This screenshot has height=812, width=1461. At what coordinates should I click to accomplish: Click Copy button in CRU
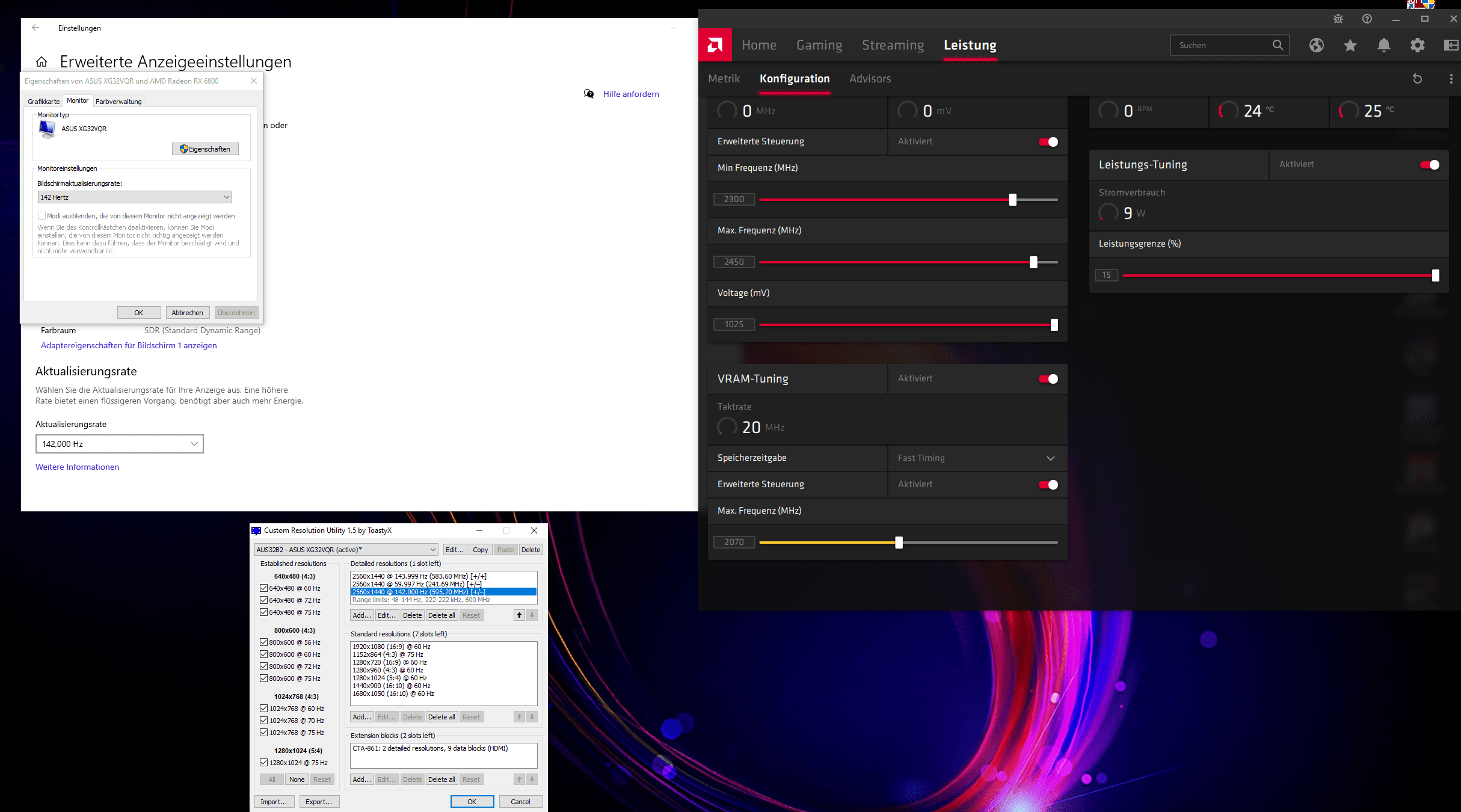pyautogui.click(x=481, y=550)
